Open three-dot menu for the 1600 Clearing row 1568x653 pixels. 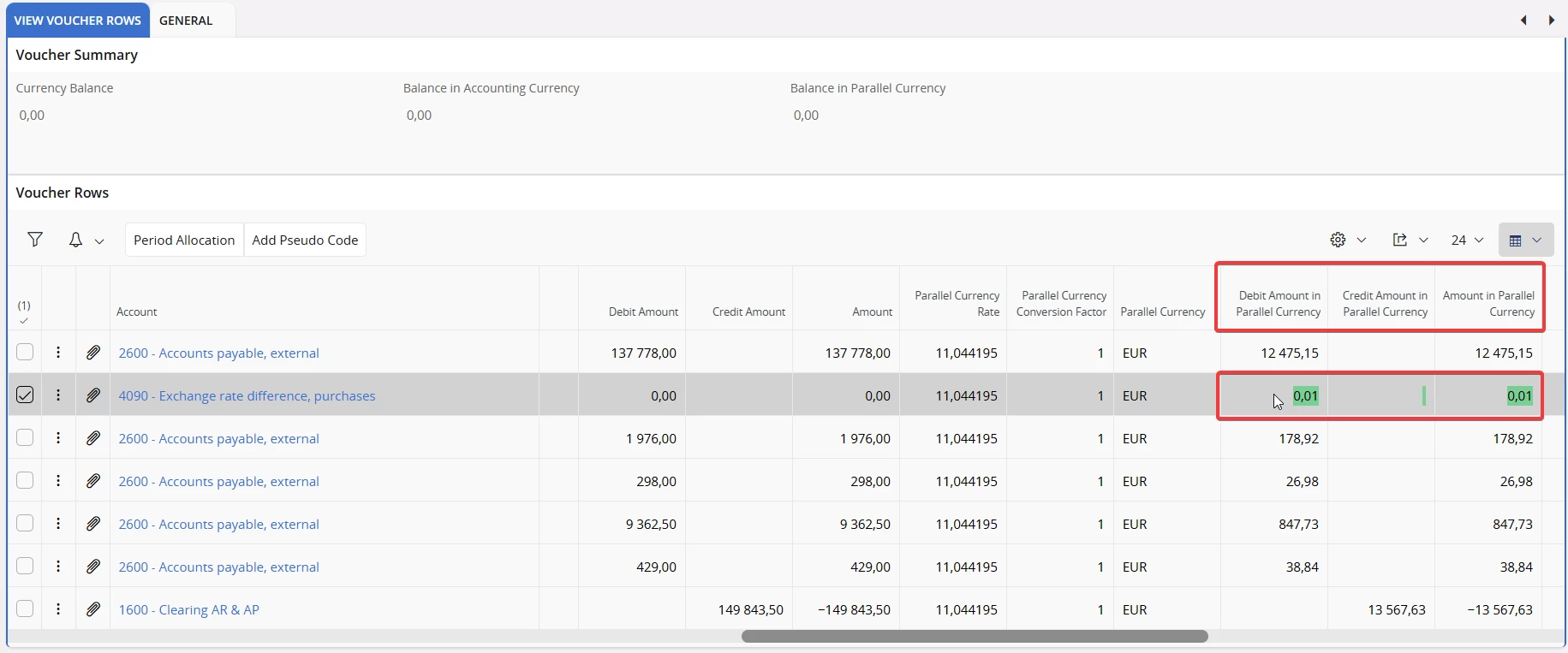point(58,609)
